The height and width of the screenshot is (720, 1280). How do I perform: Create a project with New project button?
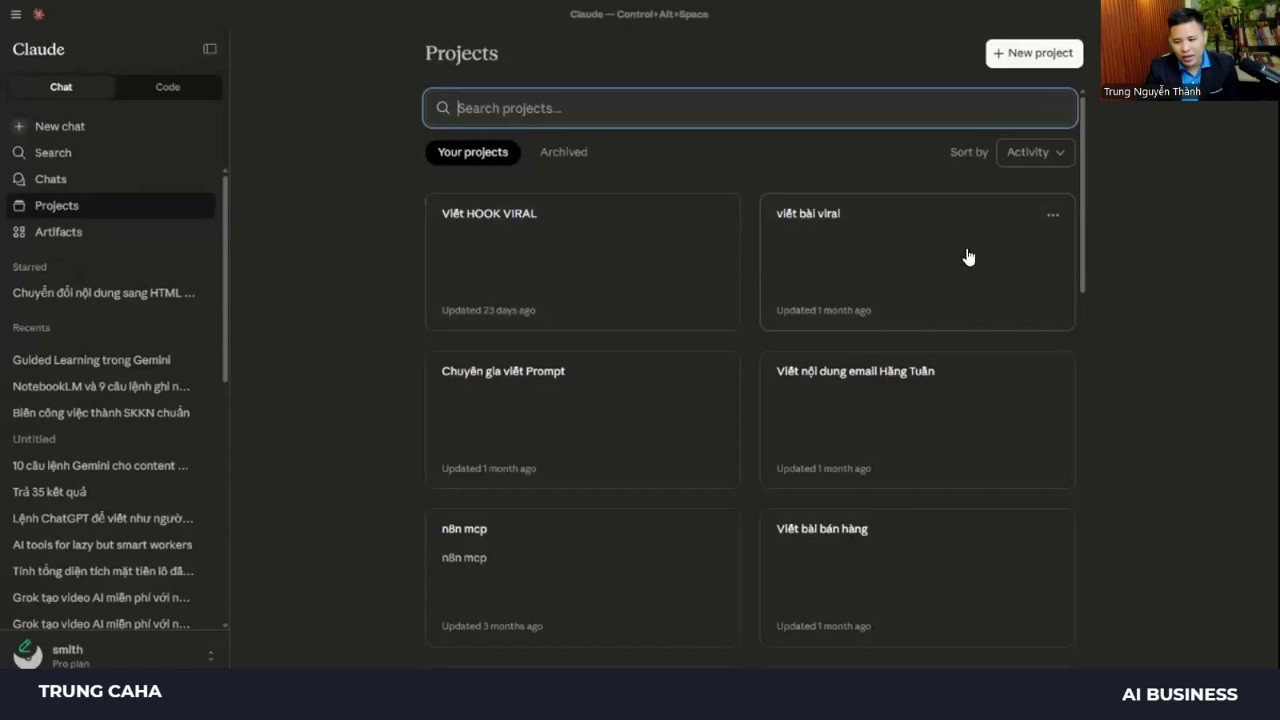pyautogui.click(x=1034, y=54)
